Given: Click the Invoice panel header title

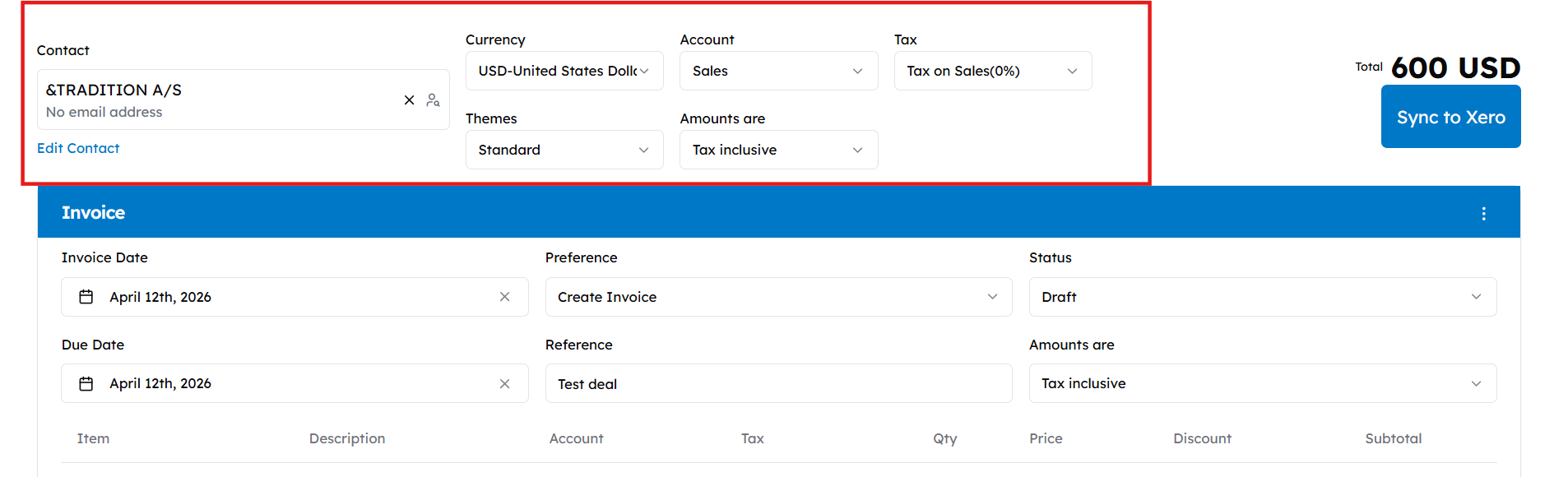Looking at the screenshot, I should pos(93,212).
